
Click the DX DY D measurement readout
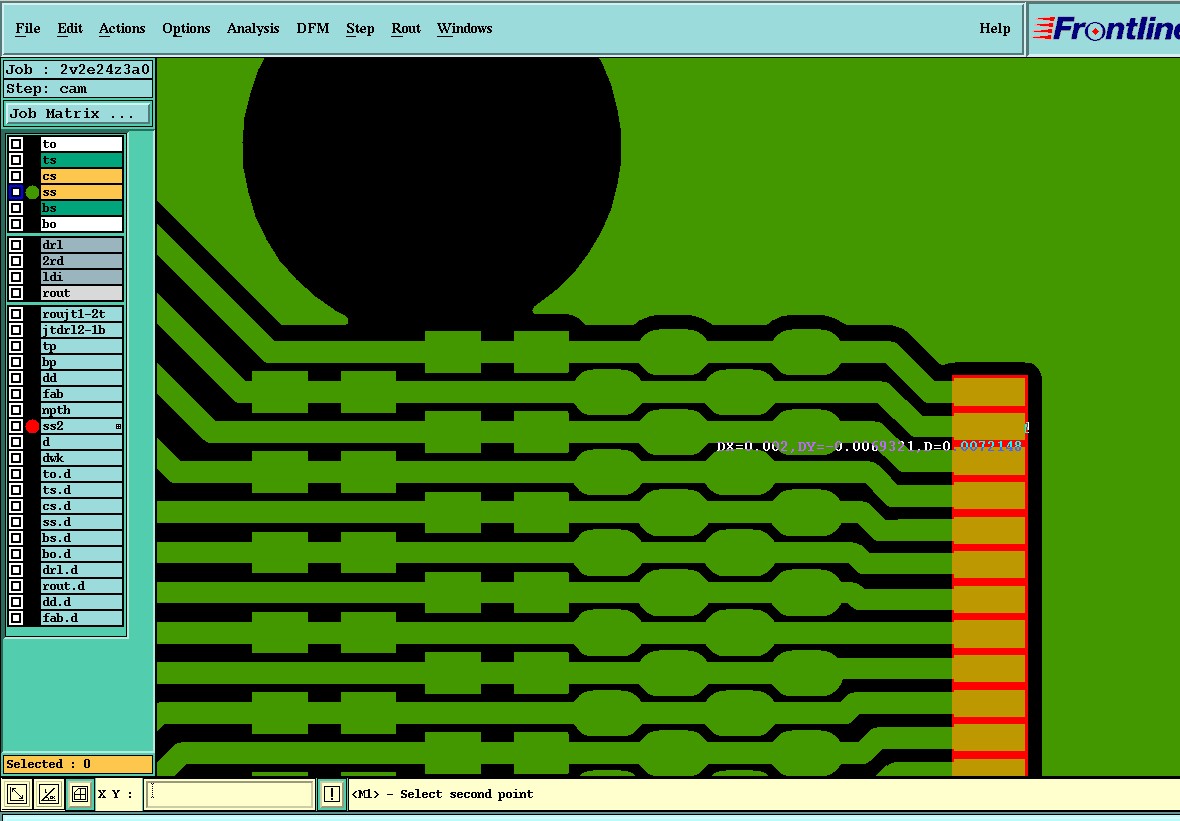869,446
